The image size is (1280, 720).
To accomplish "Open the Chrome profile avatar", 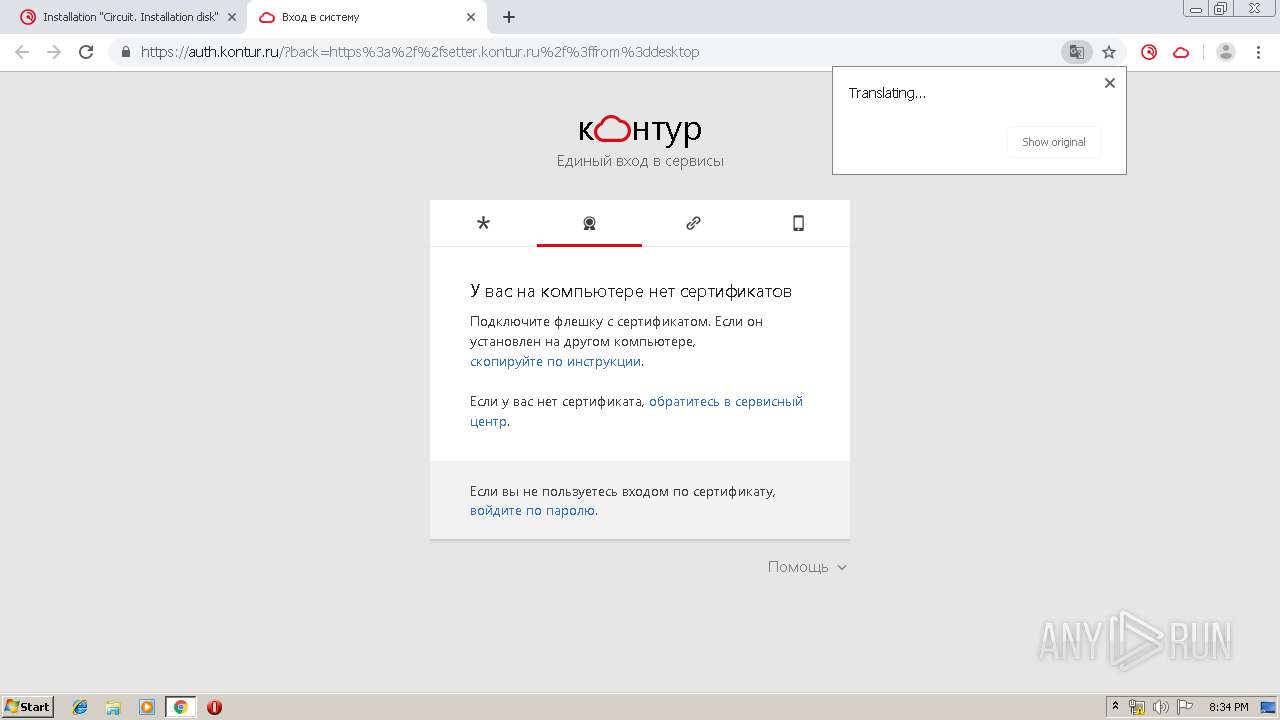I will point(1226,52).
